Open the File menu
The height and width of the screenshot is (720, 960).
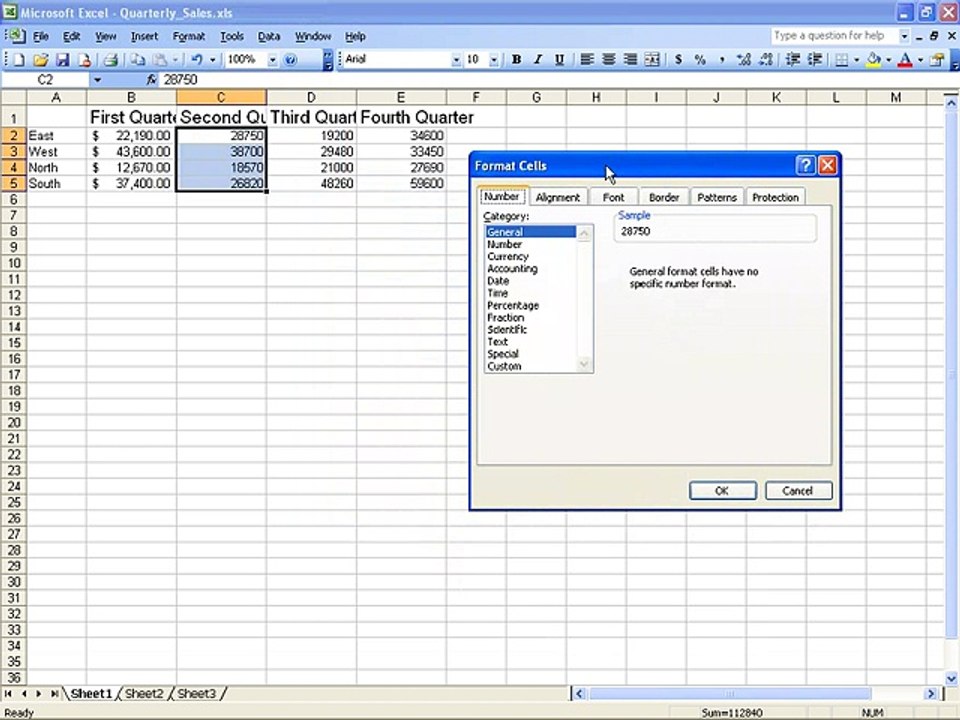40,37
